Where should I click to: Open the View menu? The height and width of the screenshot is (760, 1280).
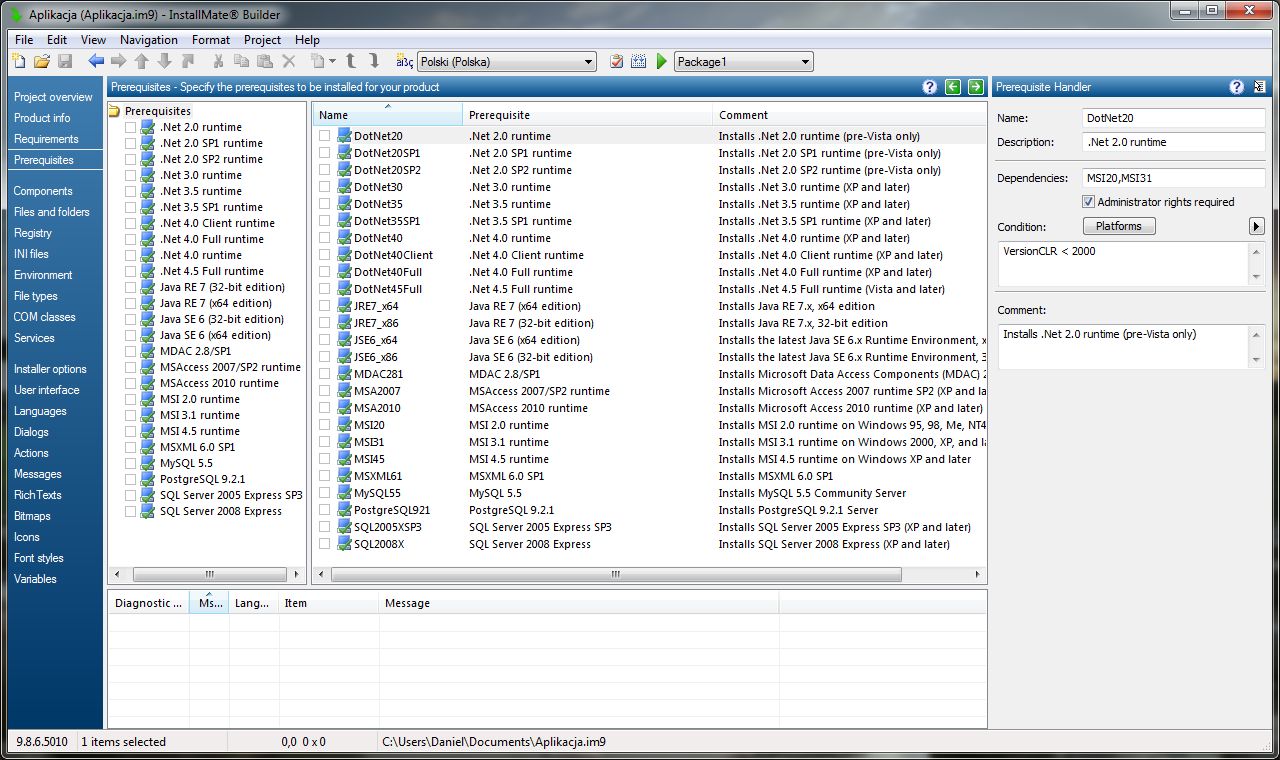click(x=93, y=40)
